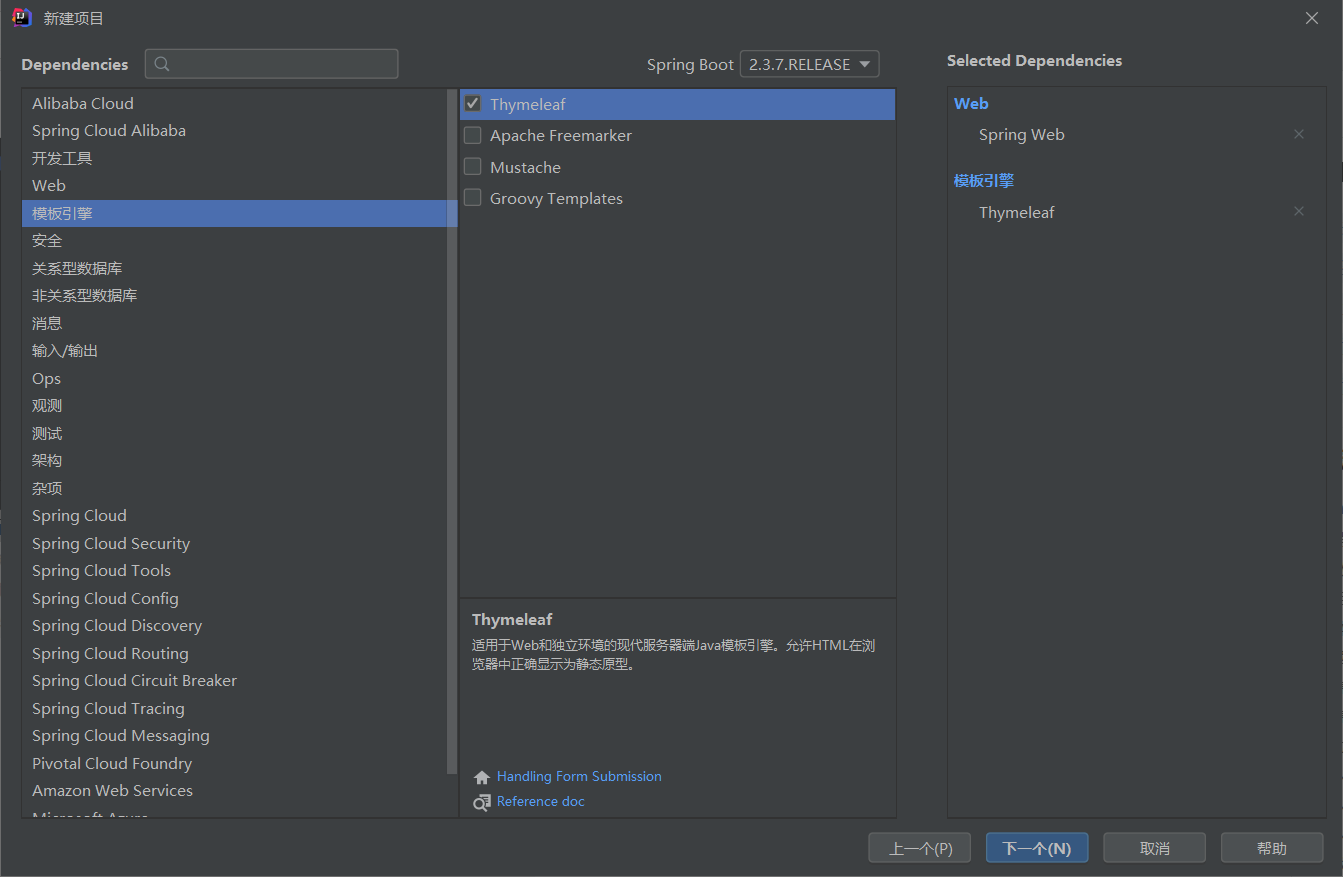Choose the Web category
The width and height of the screenshot is (1343, 877).
(234, 185)
